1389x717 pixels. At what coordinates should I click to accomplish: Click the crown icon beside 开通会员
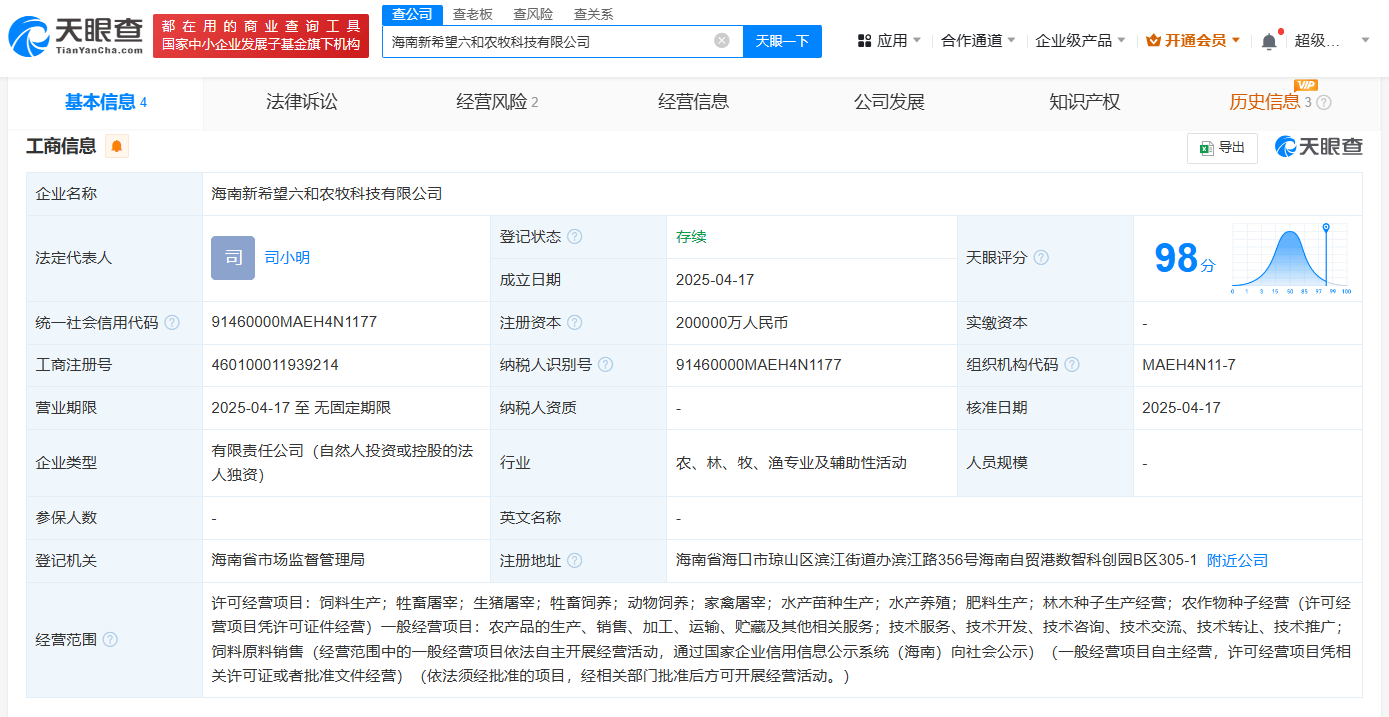point(1153,41)
